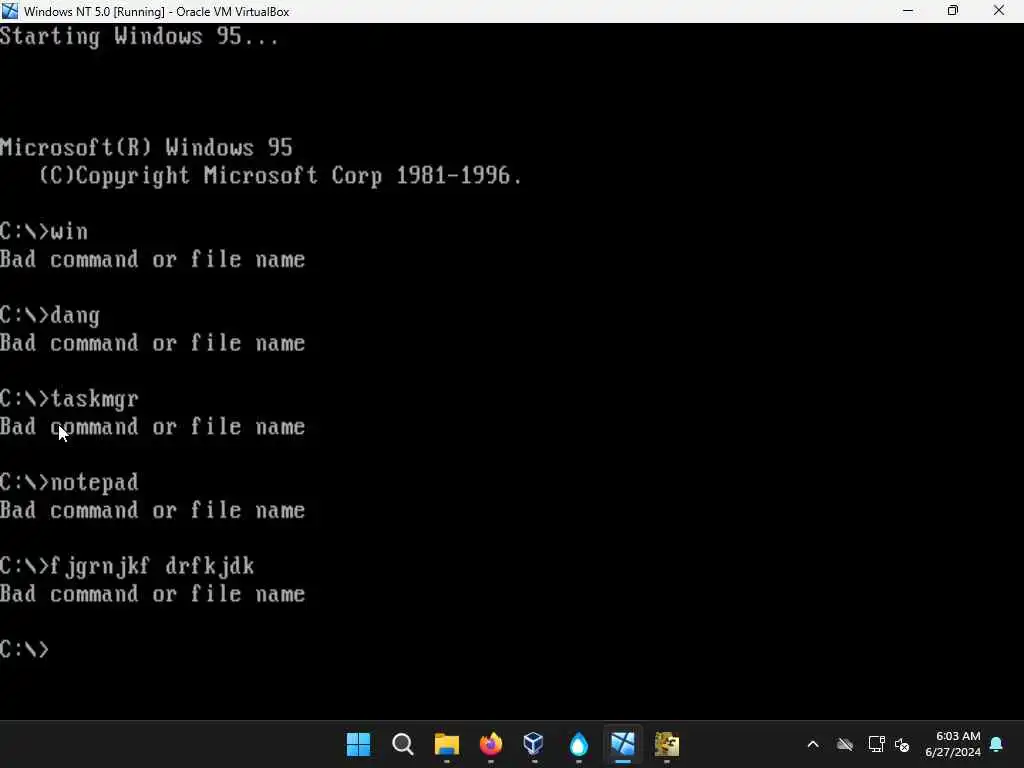Image resolution: width=1024 pixels, height=768 pixels.
Task: Click the "C:\>taskmgr" command line
Action: pyautogui.click(x=69, y=399)
